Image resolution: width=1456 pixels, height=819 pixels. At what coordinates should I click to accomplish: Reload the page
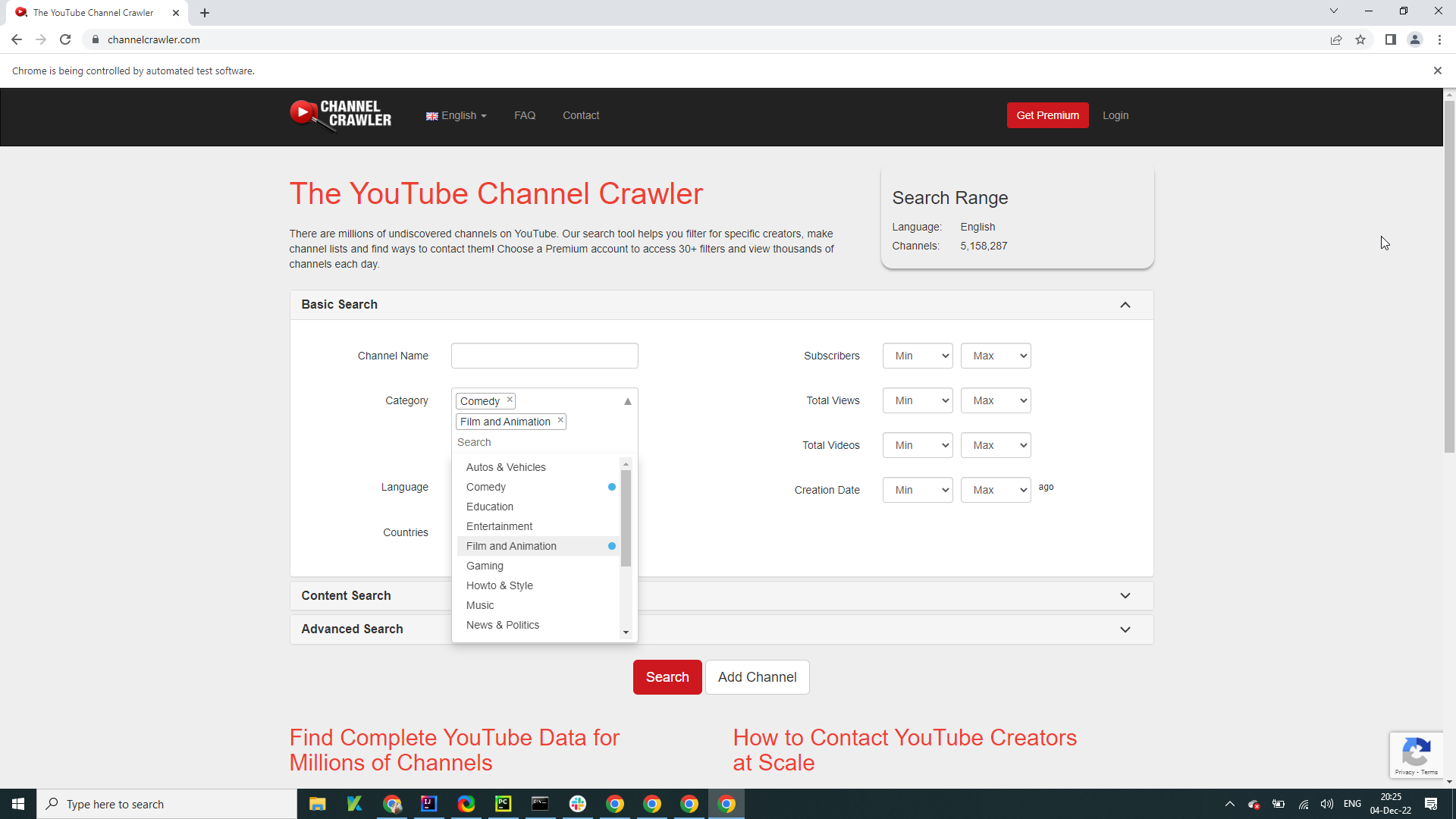[65, 39]
